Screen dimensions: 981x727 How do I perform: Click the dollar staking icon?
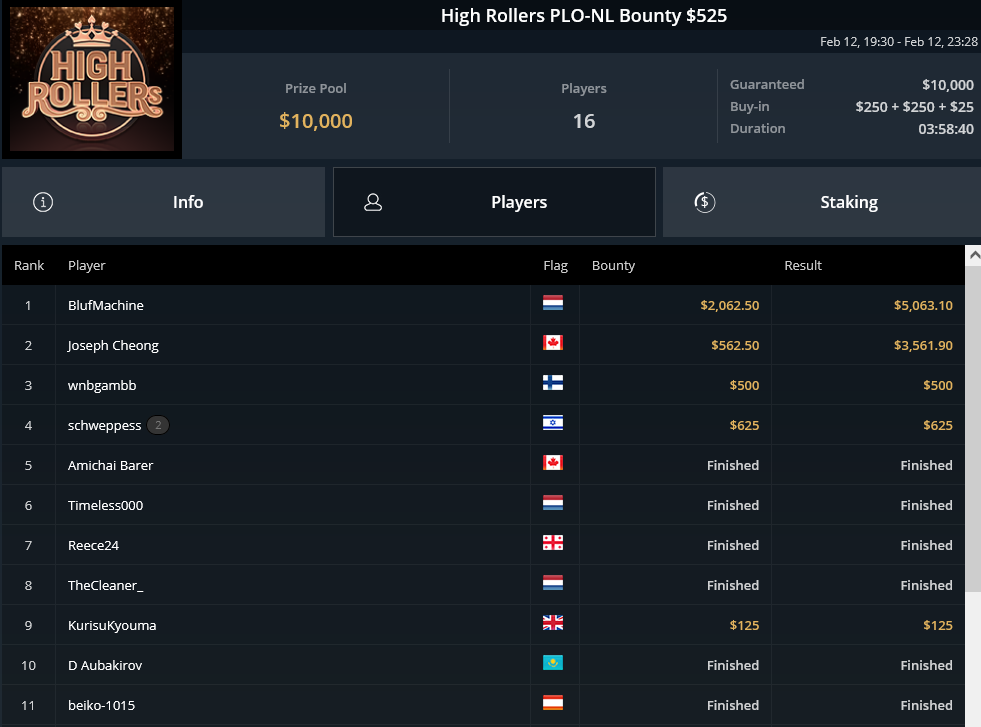point(704,202)
